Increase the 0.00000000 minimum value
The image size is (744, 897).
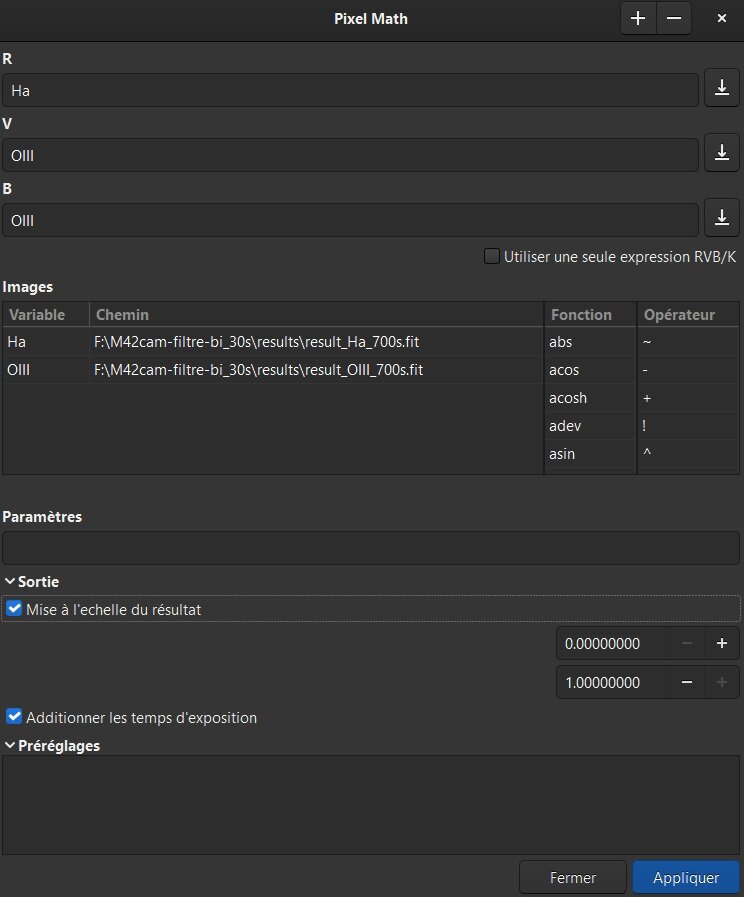coord(721,644)
